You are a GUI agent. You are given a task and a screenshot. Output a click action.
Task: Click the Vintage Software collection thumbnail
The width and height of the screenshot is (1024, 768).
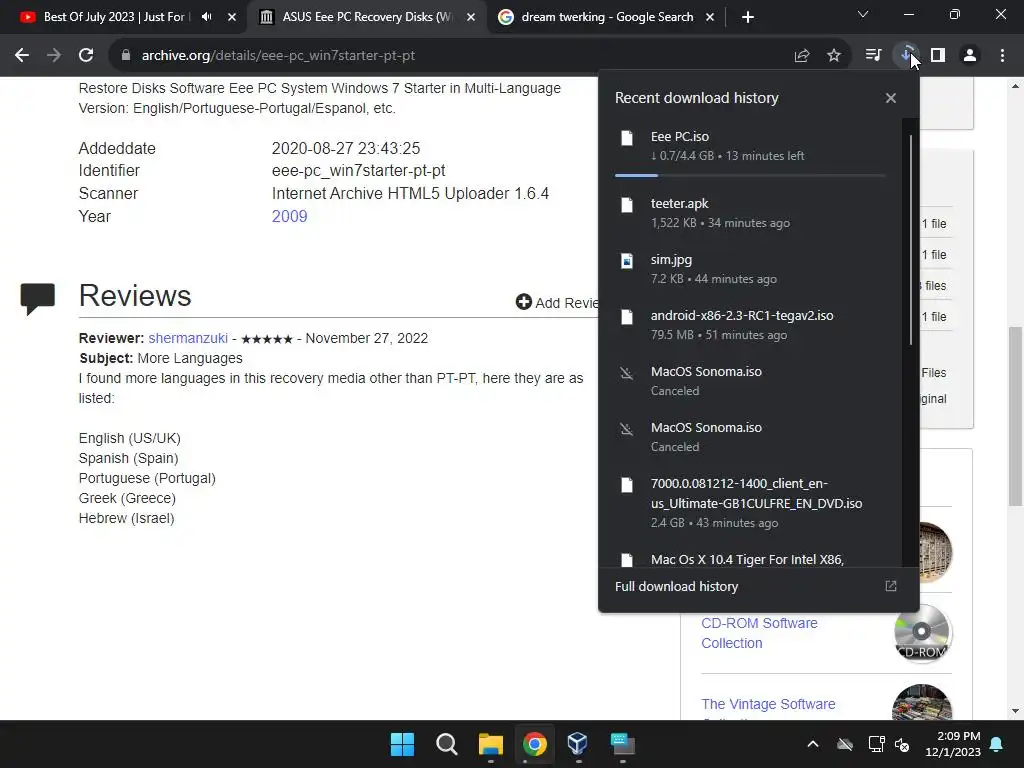pyautogui.click(x=921, y=703)
